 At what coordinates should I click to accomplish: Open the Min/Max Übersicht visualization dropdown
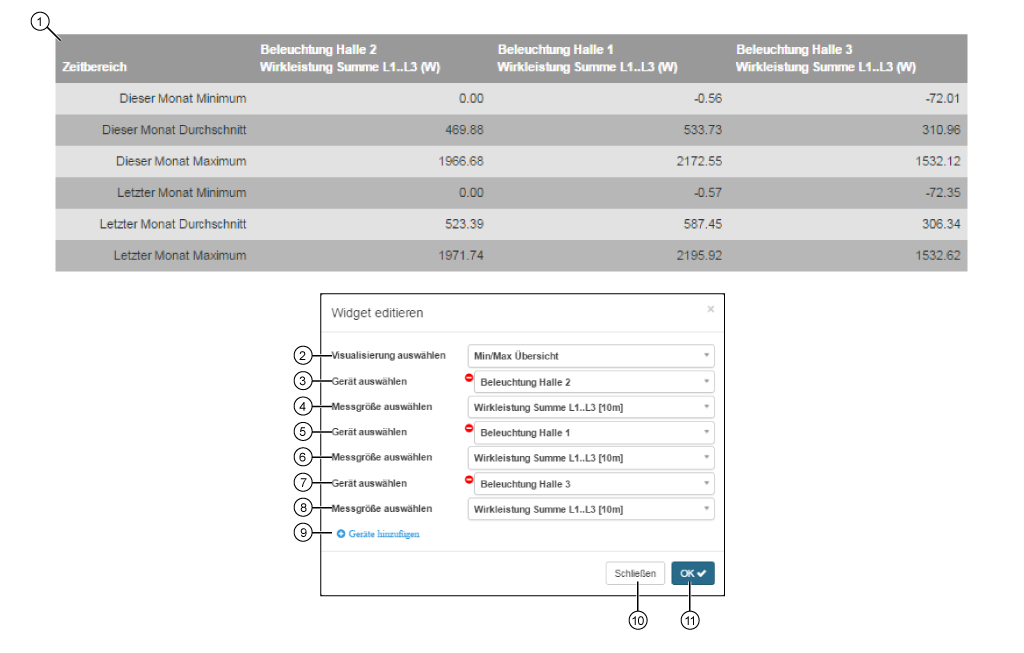pyautogui.click(x=590, y=356)
